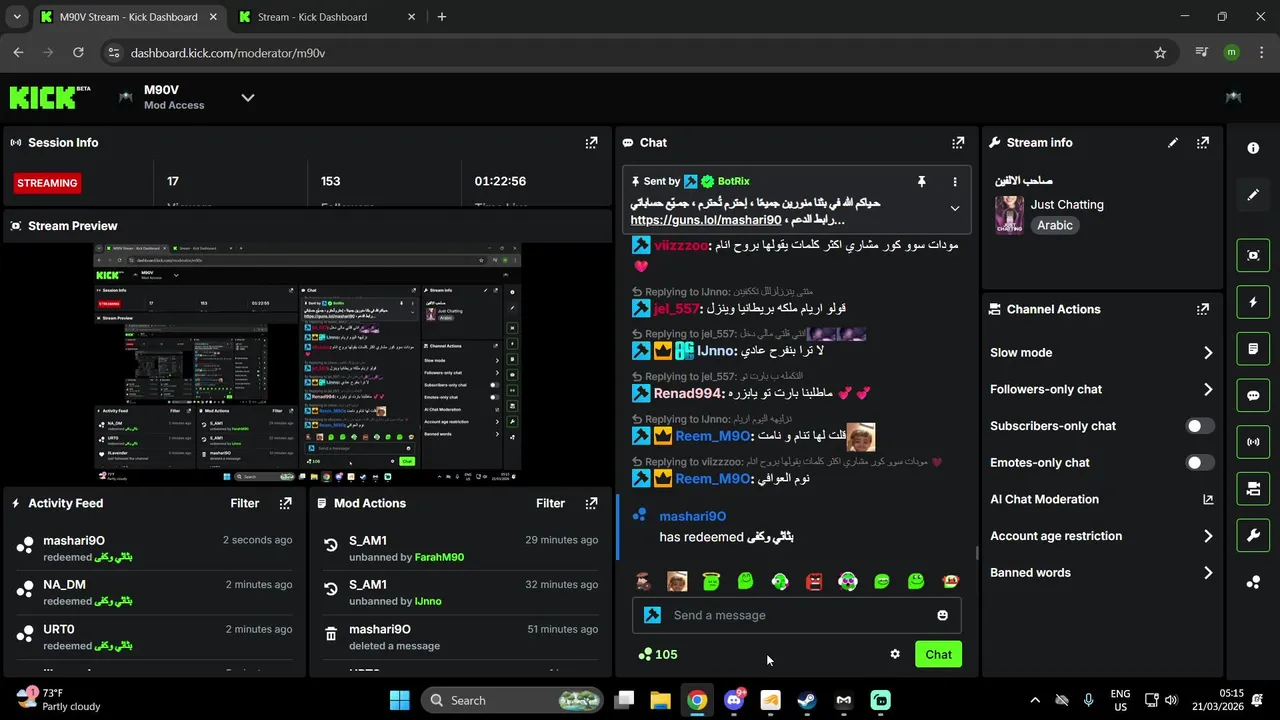Image resolution: width=1280 pixels, height=720 pixels.
Task: Open Activity Feed Filter
Action: tap(245, 503)
